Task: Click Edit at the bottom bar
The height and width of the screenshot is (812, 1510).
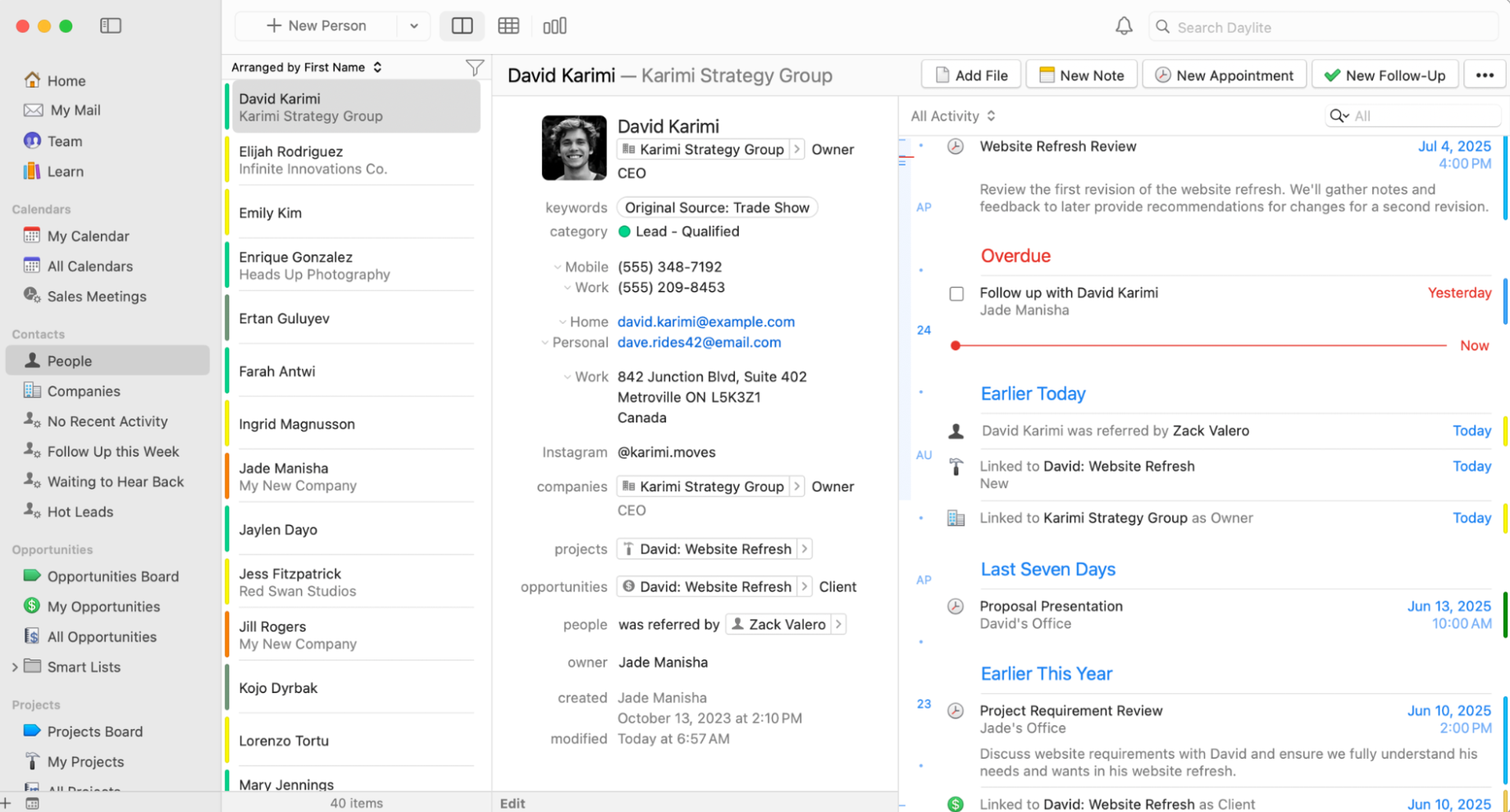Action: pos(513,804)
